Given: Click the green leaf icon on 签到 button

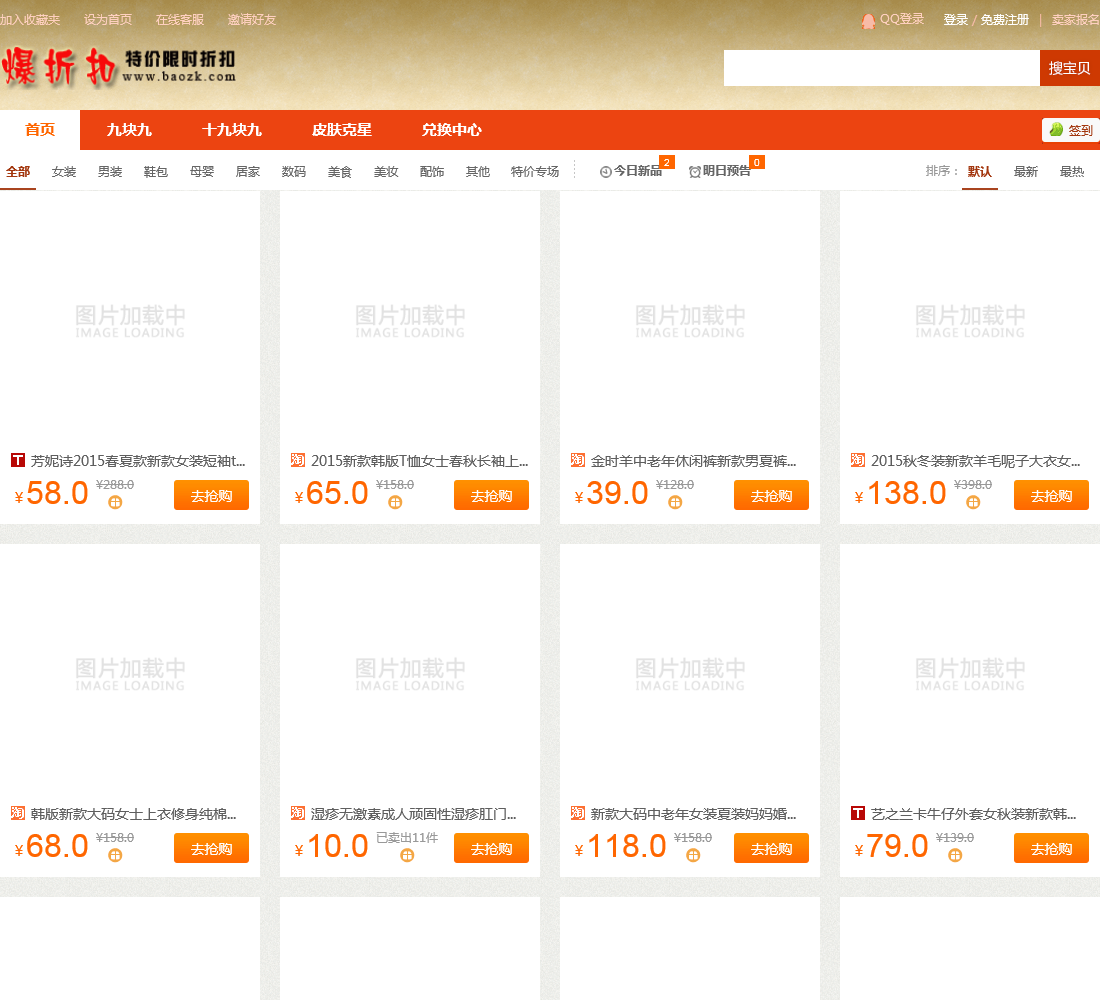Looking at the screenshot, I should pyautogui.click(x=1056, y=129).
